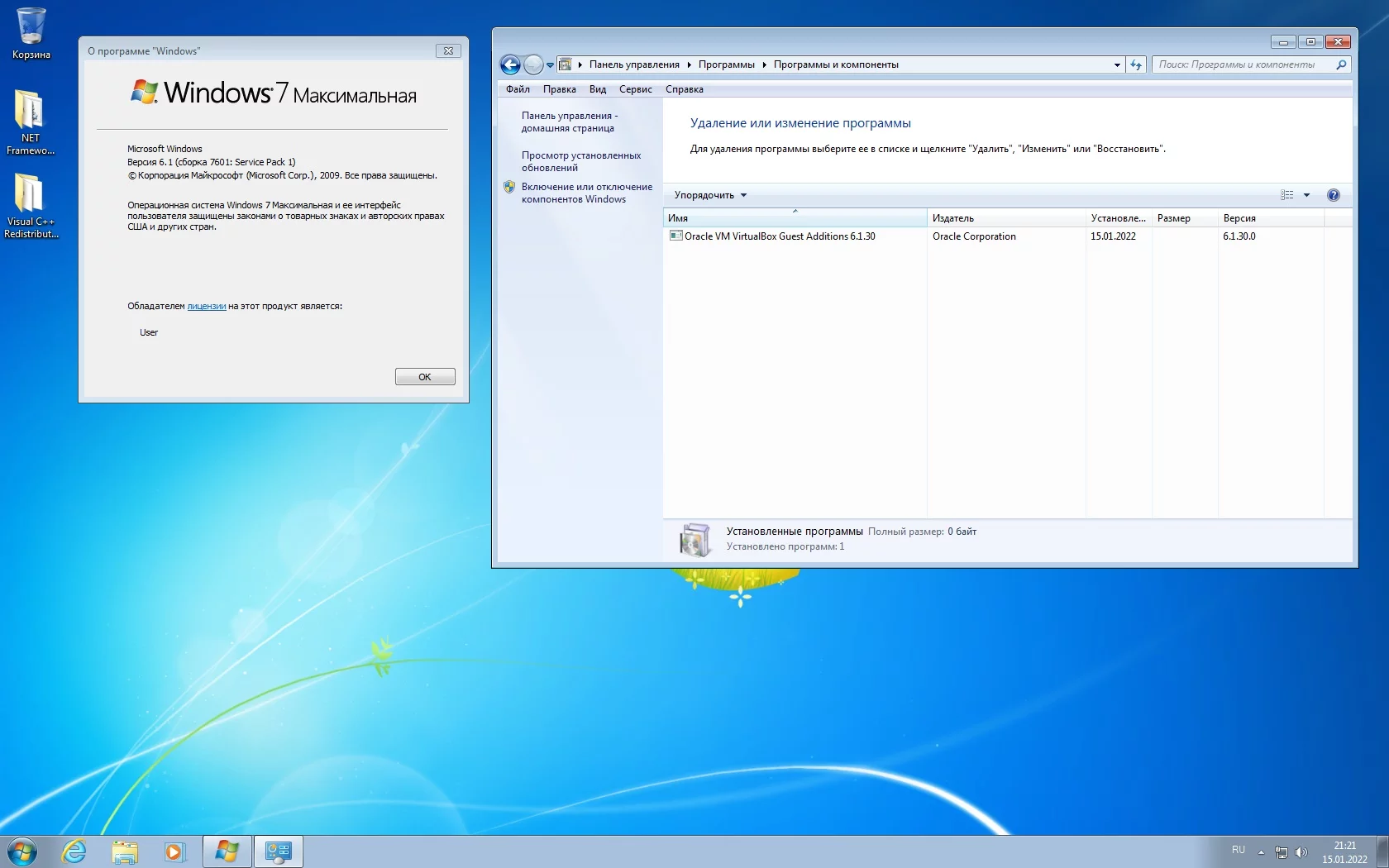Image resolution: width=1389 pixels, height=868 pixels.
Task: Open the Сервис menu
Action: pyautogui.click(x=636, y=89)
